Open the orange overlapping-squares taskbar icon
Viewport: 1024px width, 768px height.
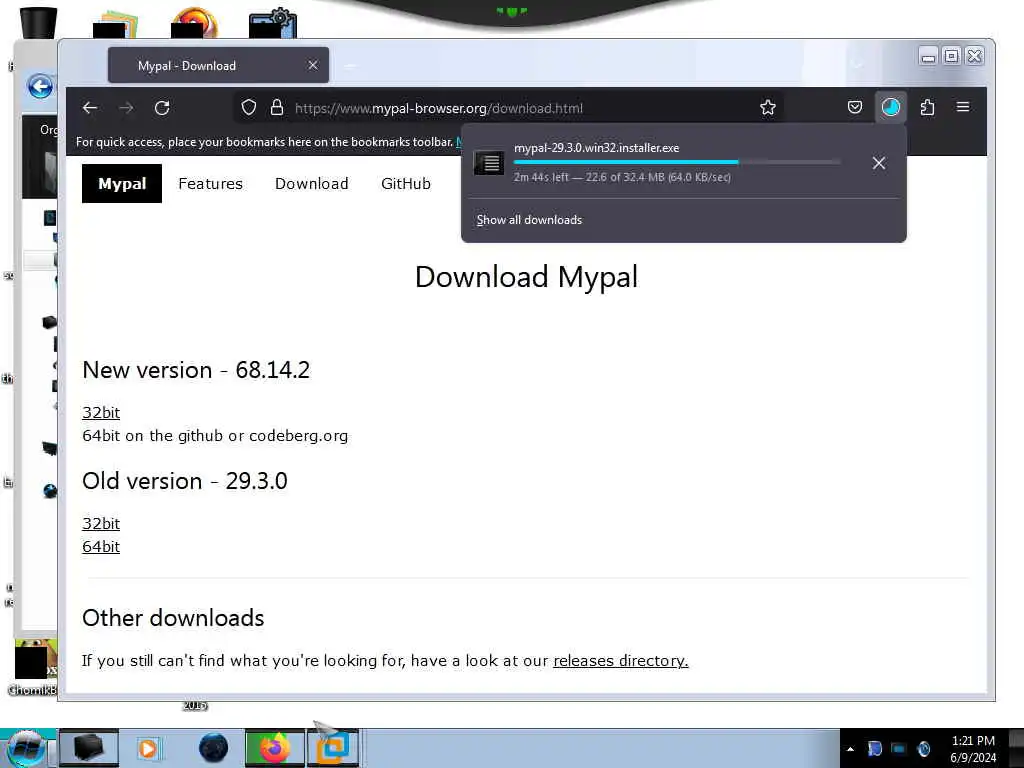pos(332,748)
